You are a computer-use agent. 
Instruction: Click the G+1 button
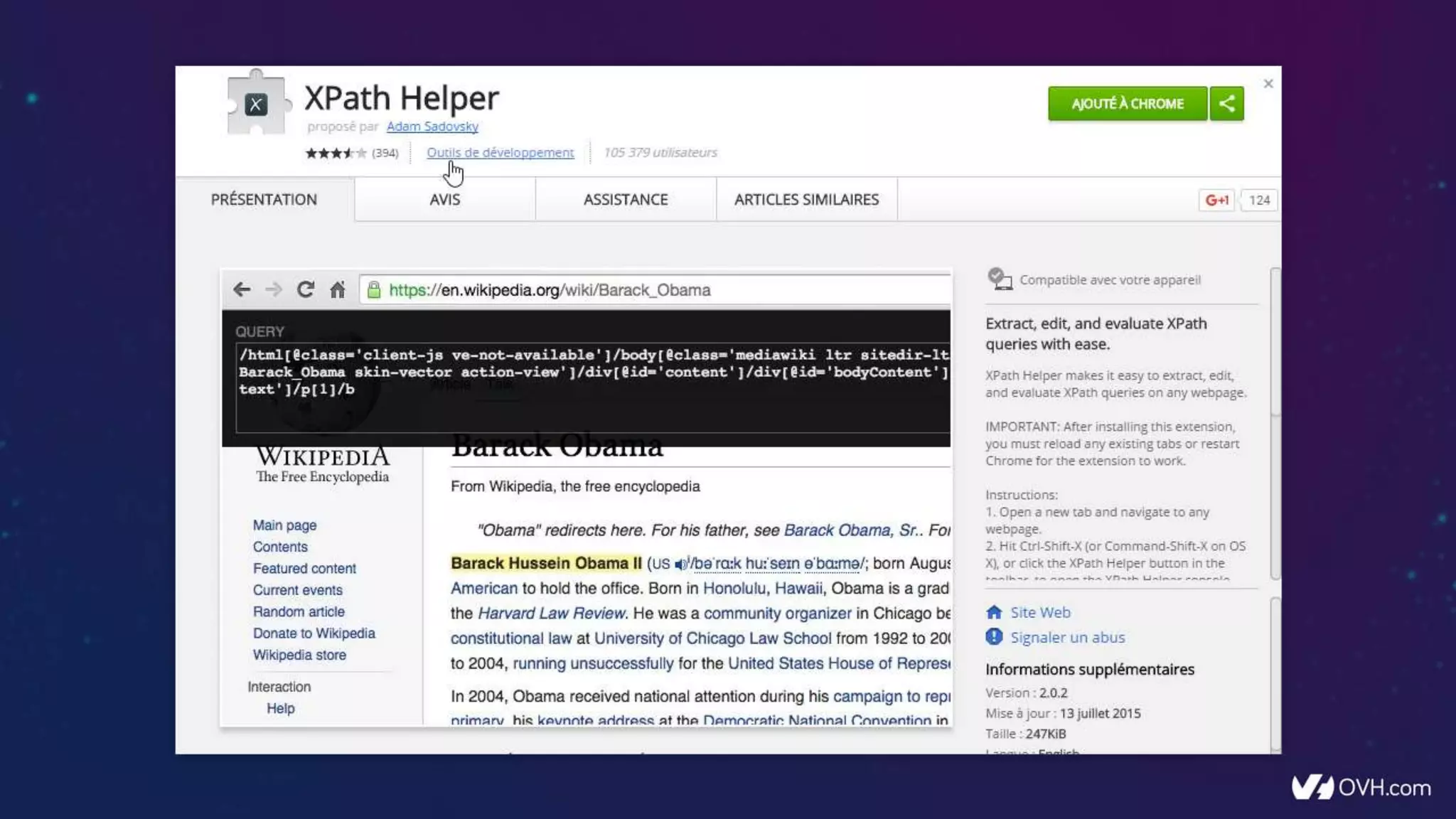(1216, 200)
